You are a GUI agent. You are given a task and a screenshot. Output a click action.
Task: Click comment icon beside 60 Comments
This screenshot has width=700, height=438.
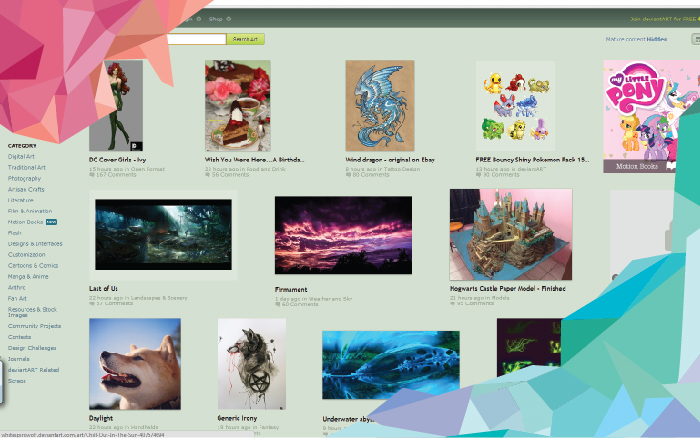[x=278, y=305]
